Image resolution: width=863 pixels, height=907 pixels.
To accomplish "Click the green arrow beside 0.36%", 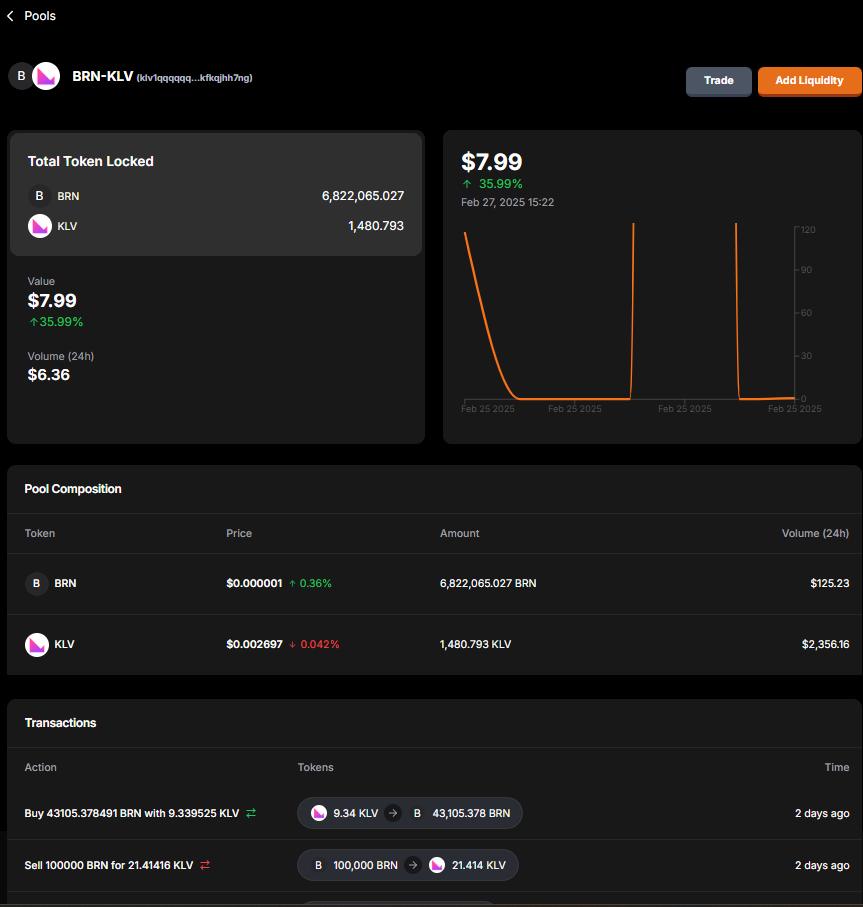I will (292, 584).
